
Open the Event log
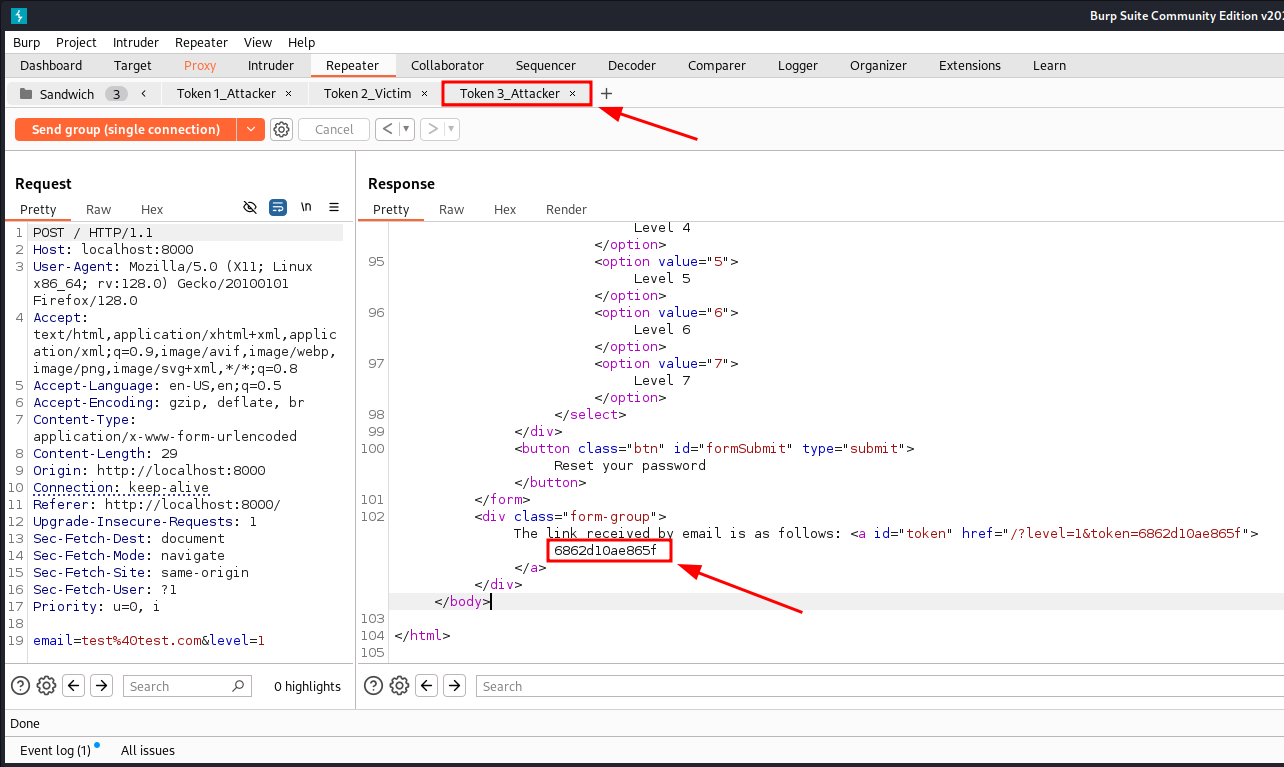(55, 750)
